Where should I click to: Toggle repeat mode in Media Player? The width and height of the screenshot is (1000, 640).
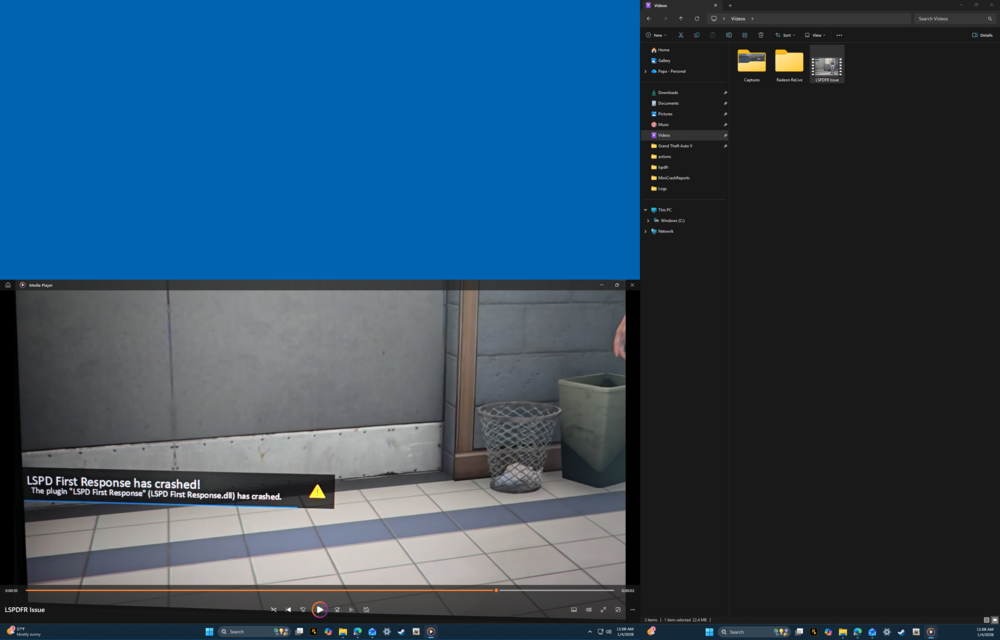(366, 609)
